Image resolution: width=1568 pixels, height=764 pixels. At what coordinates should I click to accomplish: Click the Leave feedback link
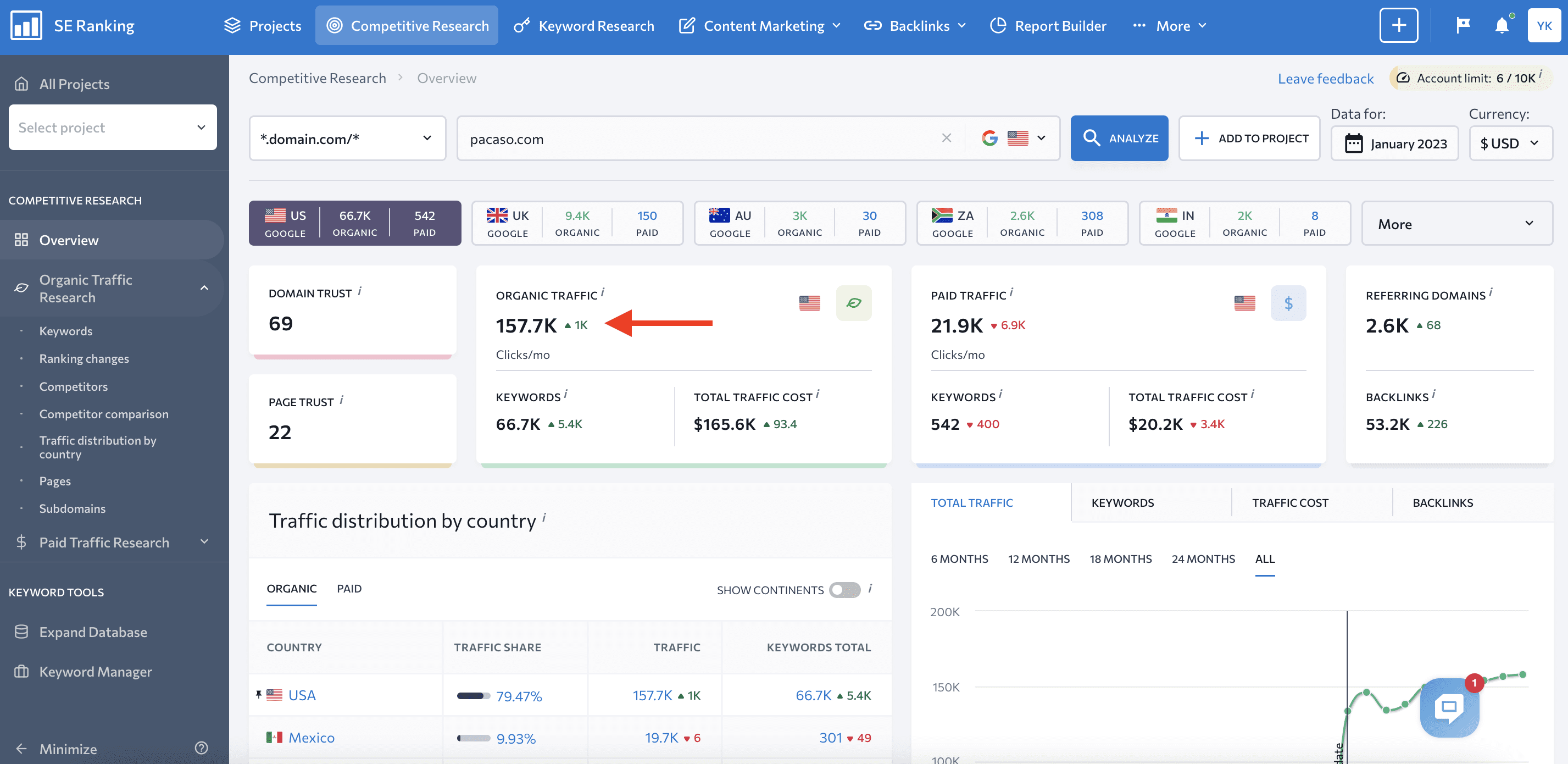[x=1325, y=79]
